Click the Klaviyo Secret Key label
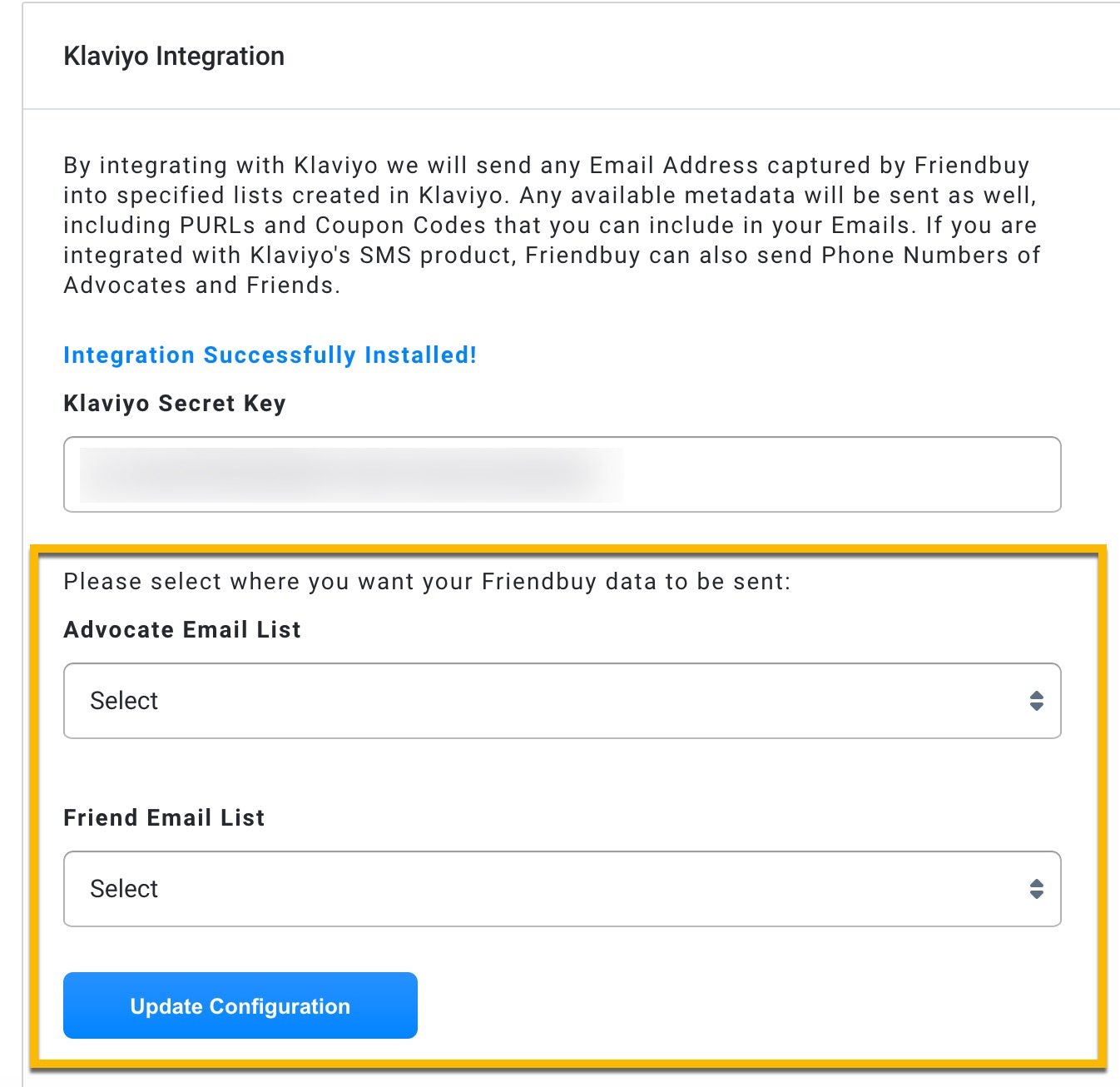This screenshot has height=1087, width=1120. click(x=175, y=404)
